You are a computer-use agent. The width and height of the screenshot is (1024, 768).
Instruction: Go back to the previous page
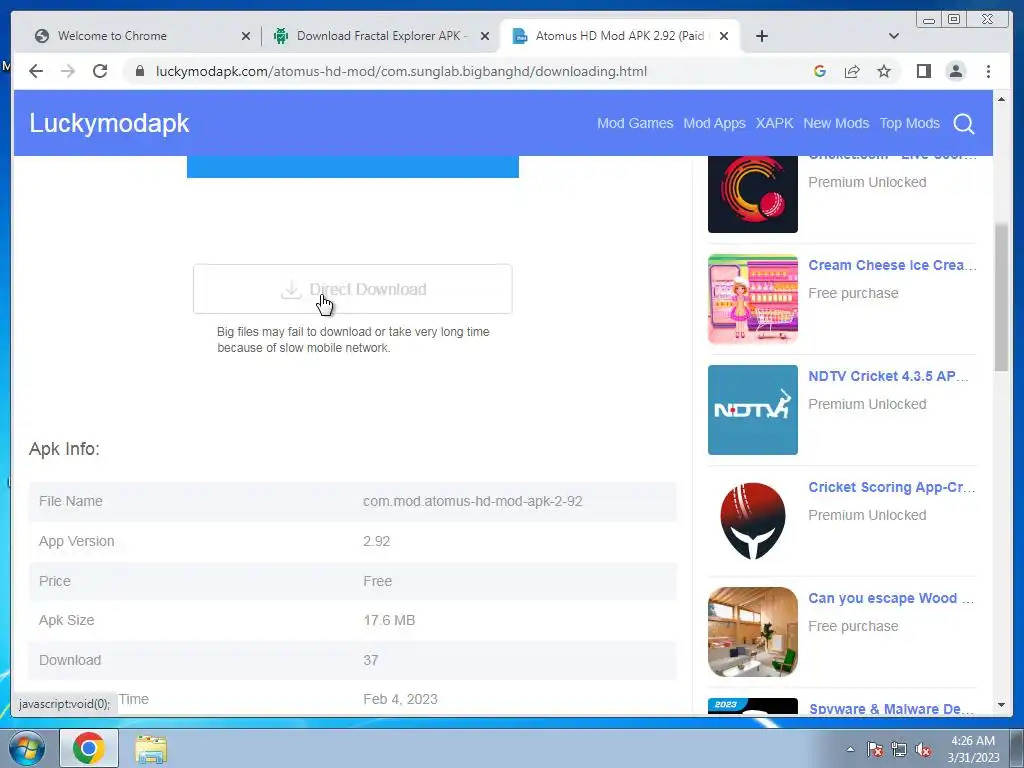point(36,71)
